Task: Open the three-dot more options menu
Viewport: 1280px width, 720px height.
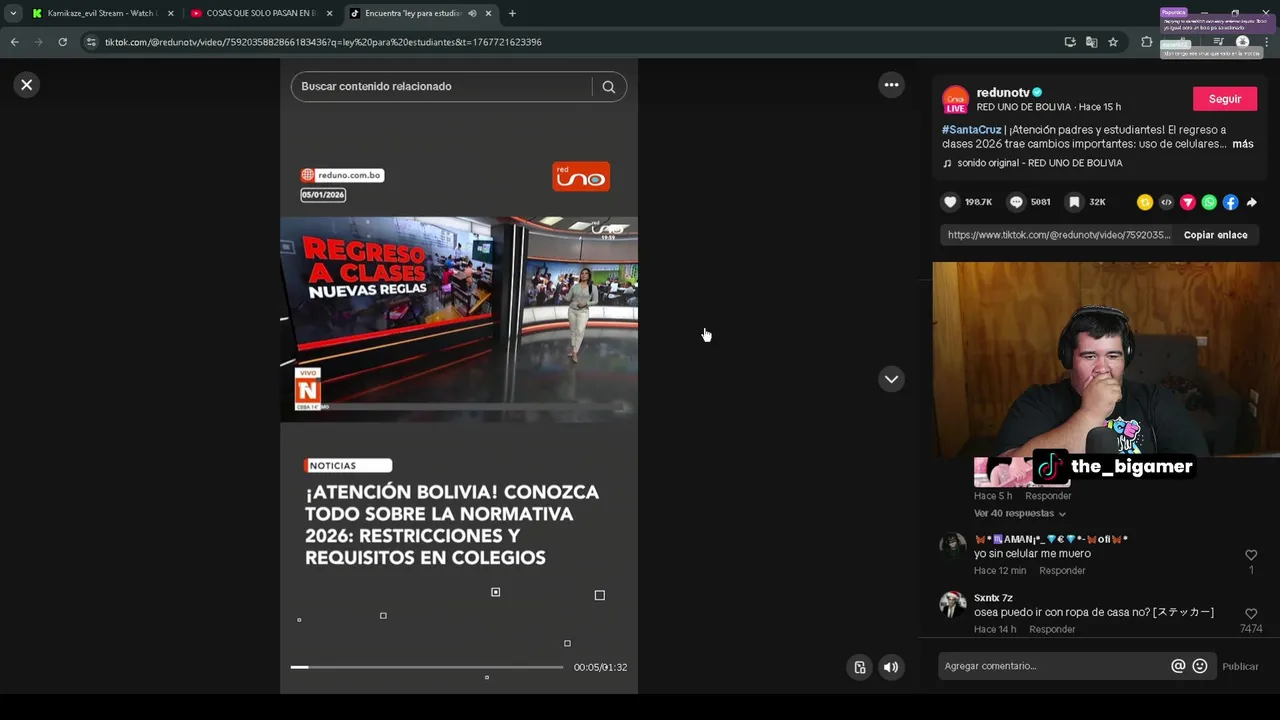Action: tap(891, 85)
